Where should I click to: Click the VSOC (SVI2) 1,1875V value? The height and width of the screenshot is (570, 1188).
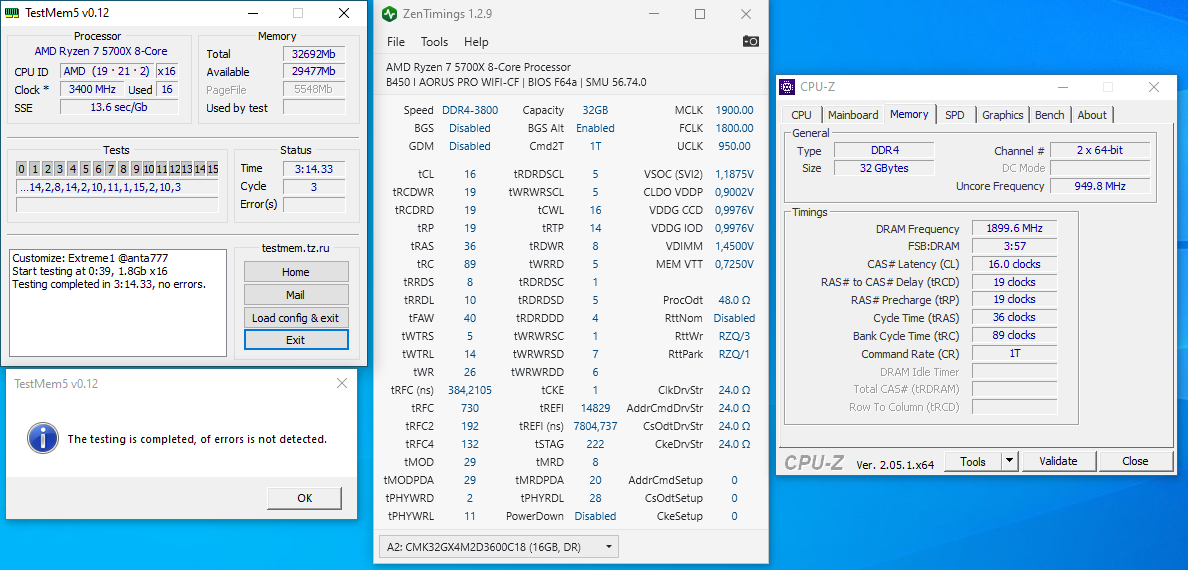(735, 174)
